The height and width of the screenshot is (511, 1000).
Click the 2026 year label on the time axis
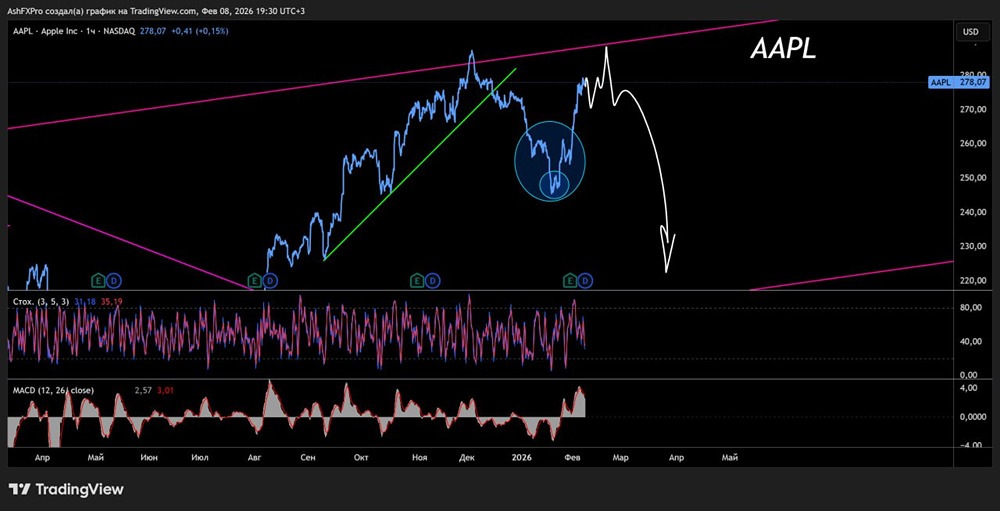point(522,457)
